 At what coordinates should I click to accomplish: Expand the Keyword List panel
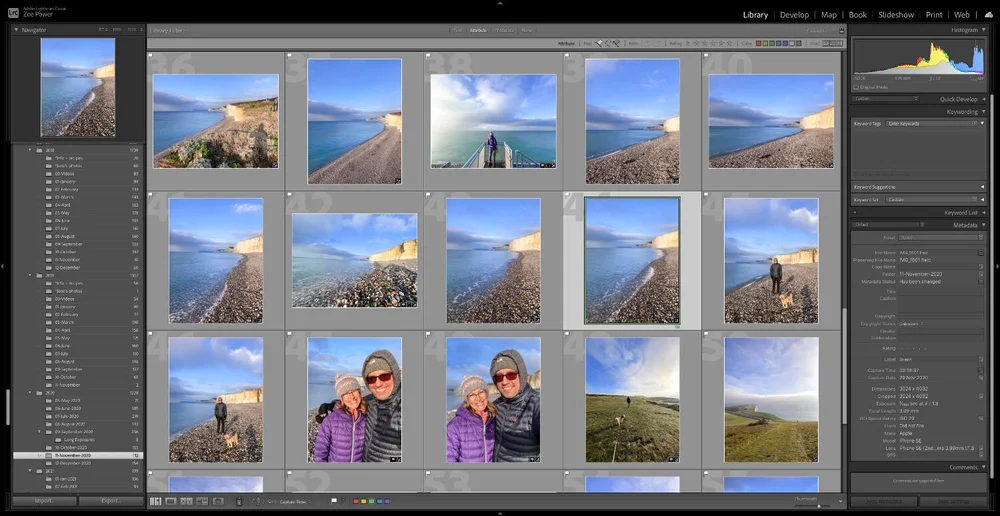[983, 212]
